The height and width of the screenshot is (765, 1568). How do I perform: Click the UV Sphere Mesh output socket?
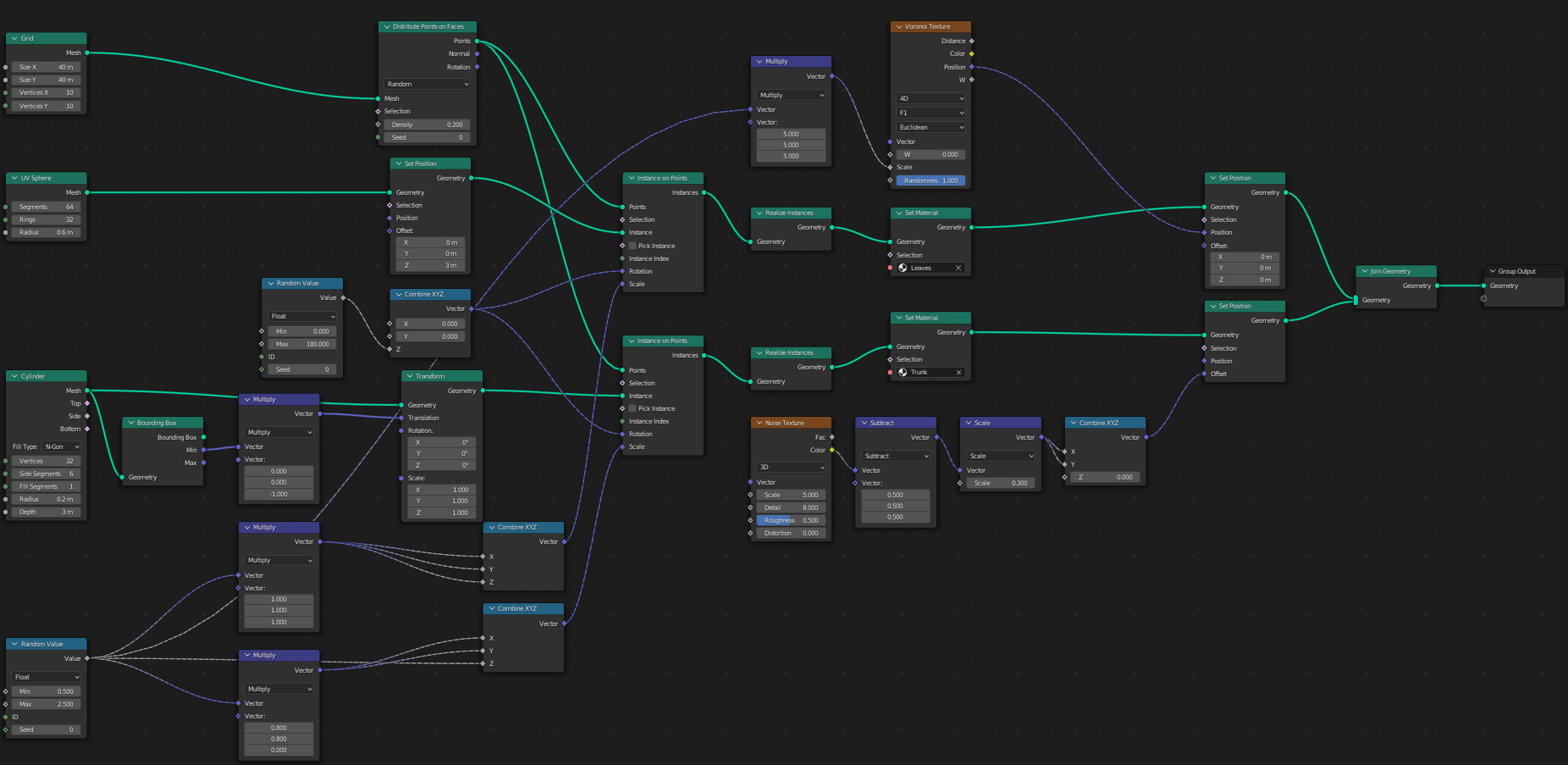click(86, 192)
